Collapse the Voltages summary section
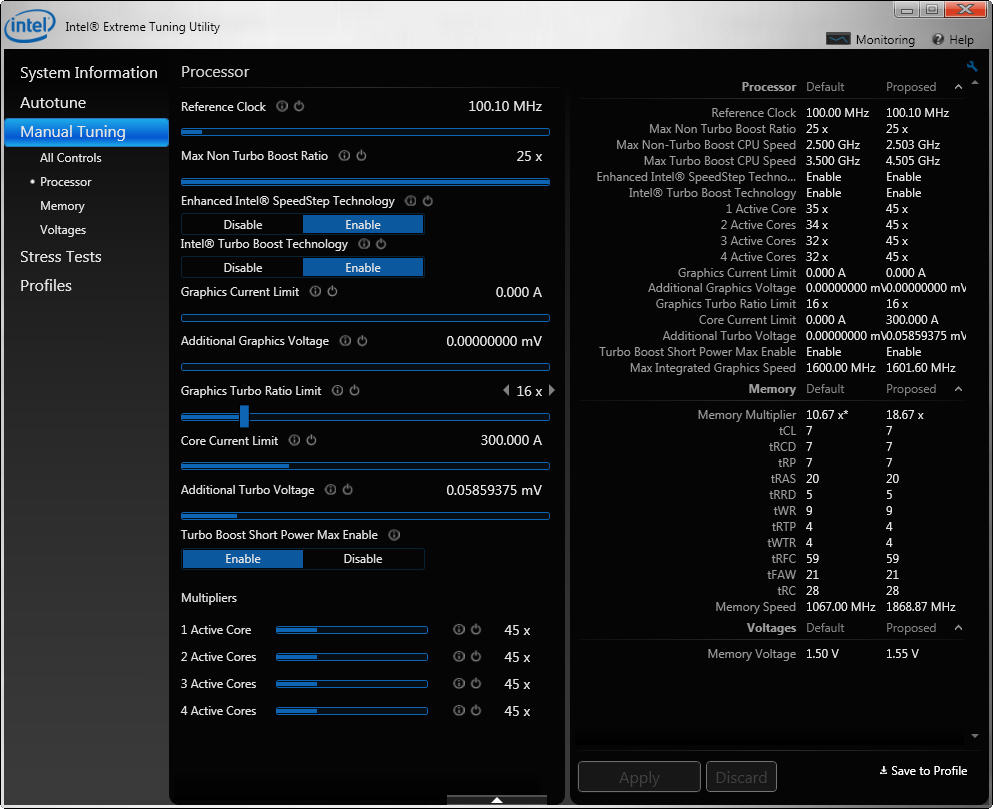This screenshot has height=809, width=993. [958, 628]
